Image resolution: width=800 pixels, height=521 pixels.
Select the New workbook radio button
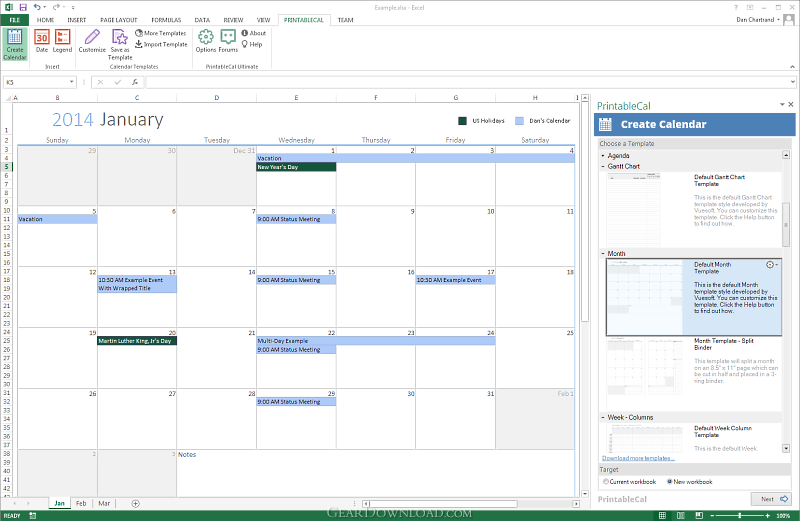click(x=670, y=482)
